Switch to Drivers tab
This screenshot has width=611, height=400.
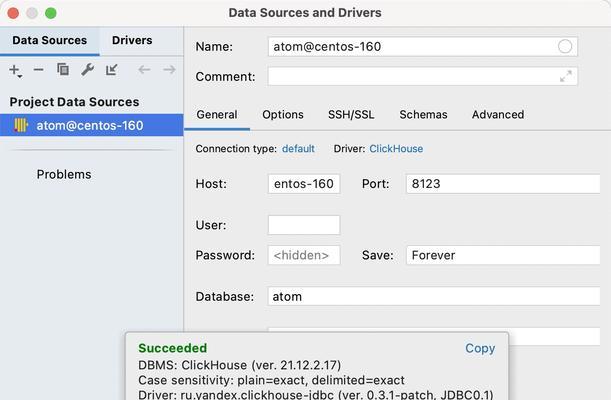click(132, 41)
